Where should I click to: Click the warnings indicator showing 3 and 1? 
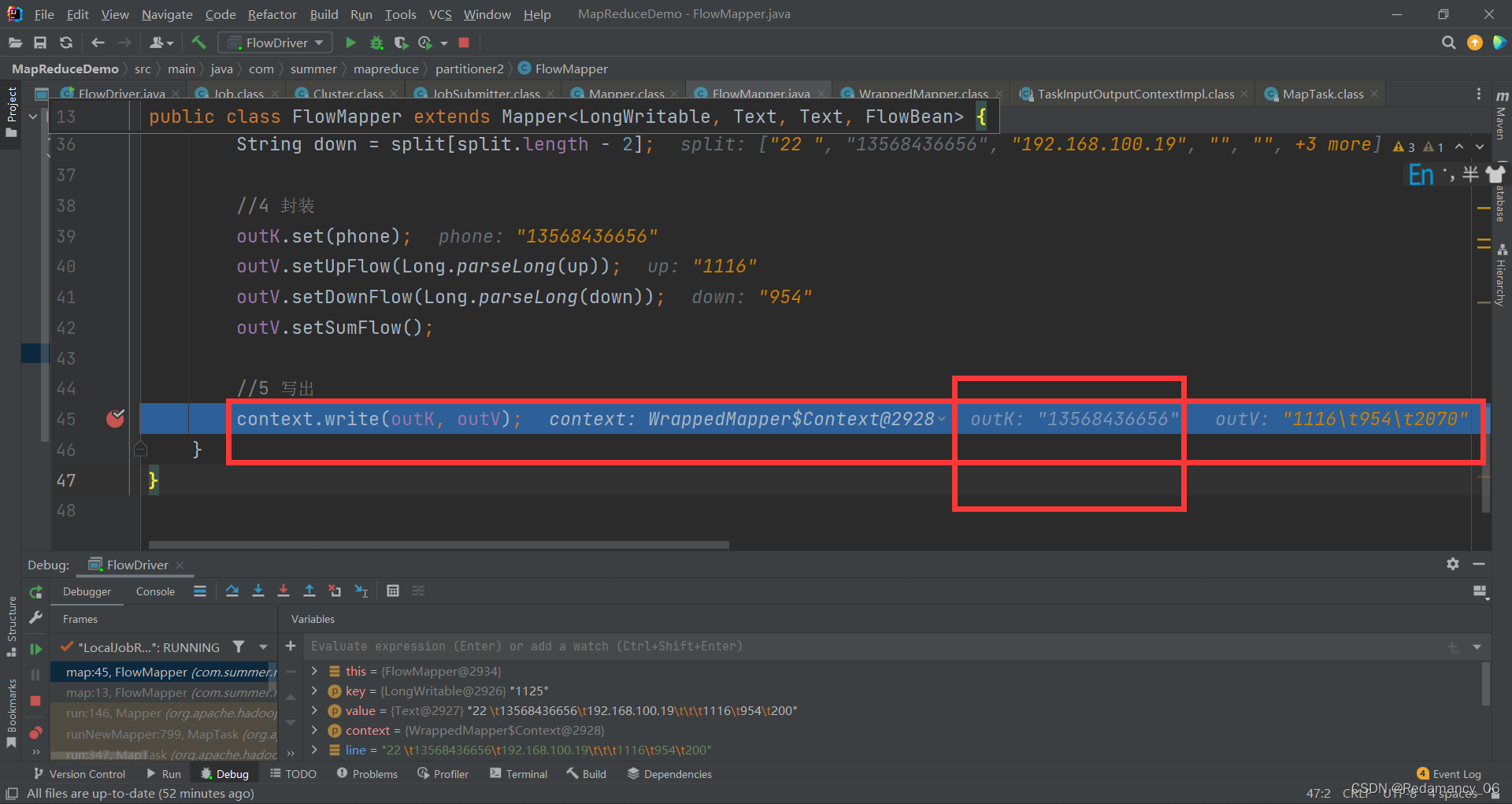[1418, 146]
